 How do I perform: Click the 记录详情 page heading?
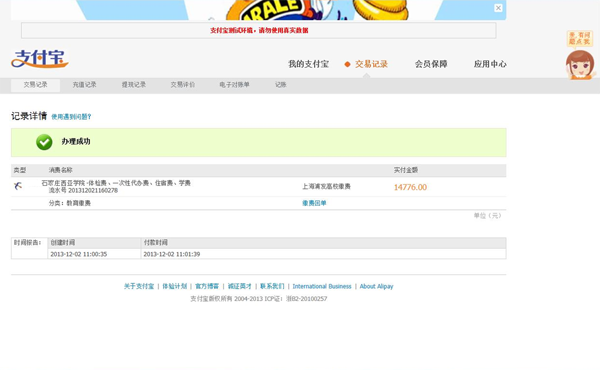(x=29, y=116)
